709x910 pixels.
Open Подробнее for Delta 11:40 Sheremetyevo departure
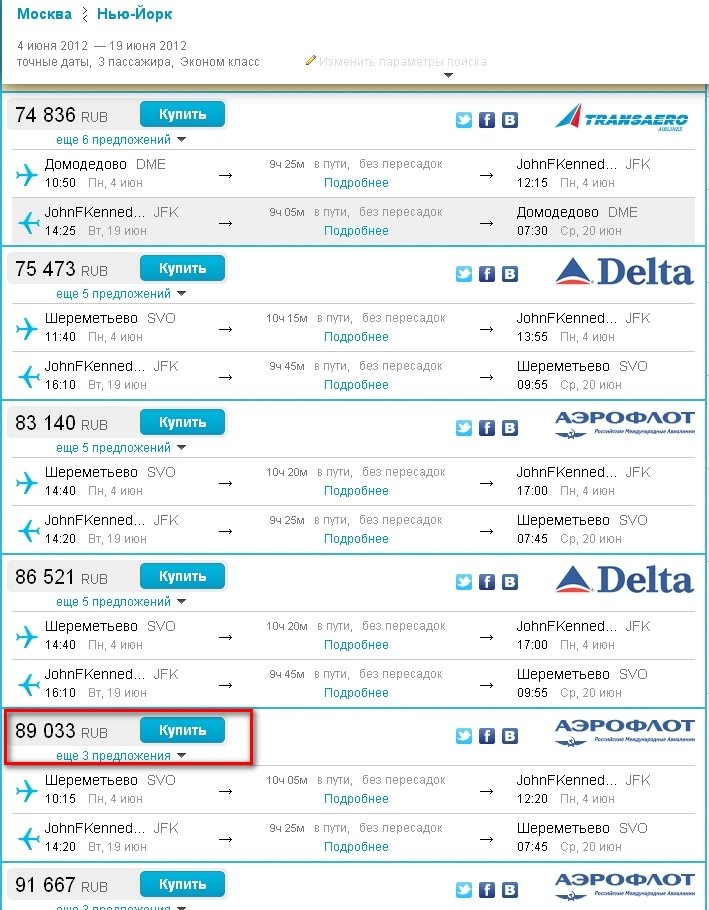coord(356,337)
